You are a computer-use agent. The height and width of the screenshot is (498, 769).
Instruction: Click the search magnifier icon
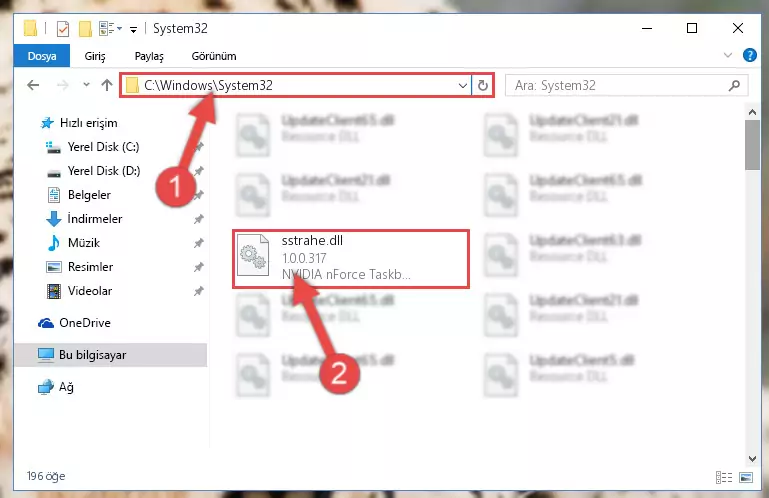(x=734, y=86)
